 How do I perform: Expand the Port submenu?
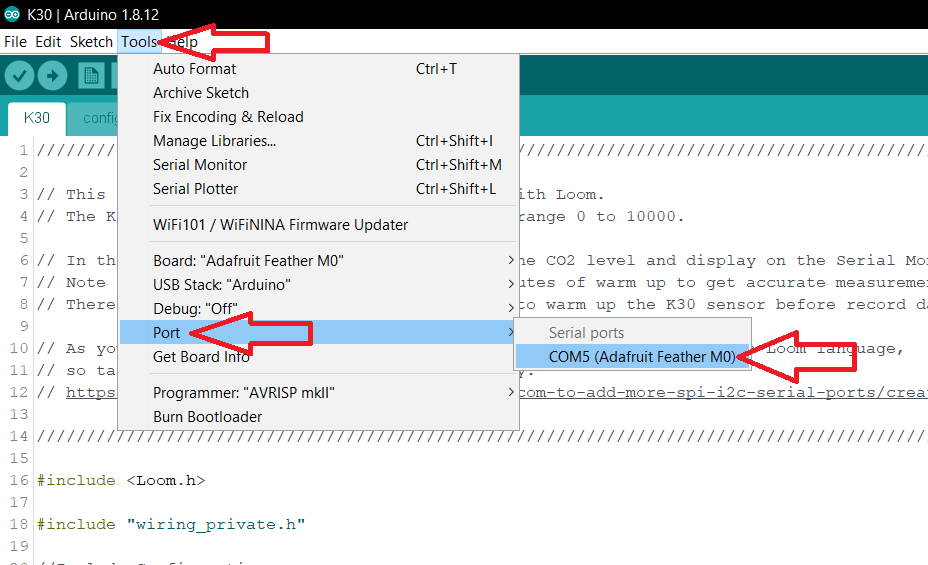pos(318,332)
